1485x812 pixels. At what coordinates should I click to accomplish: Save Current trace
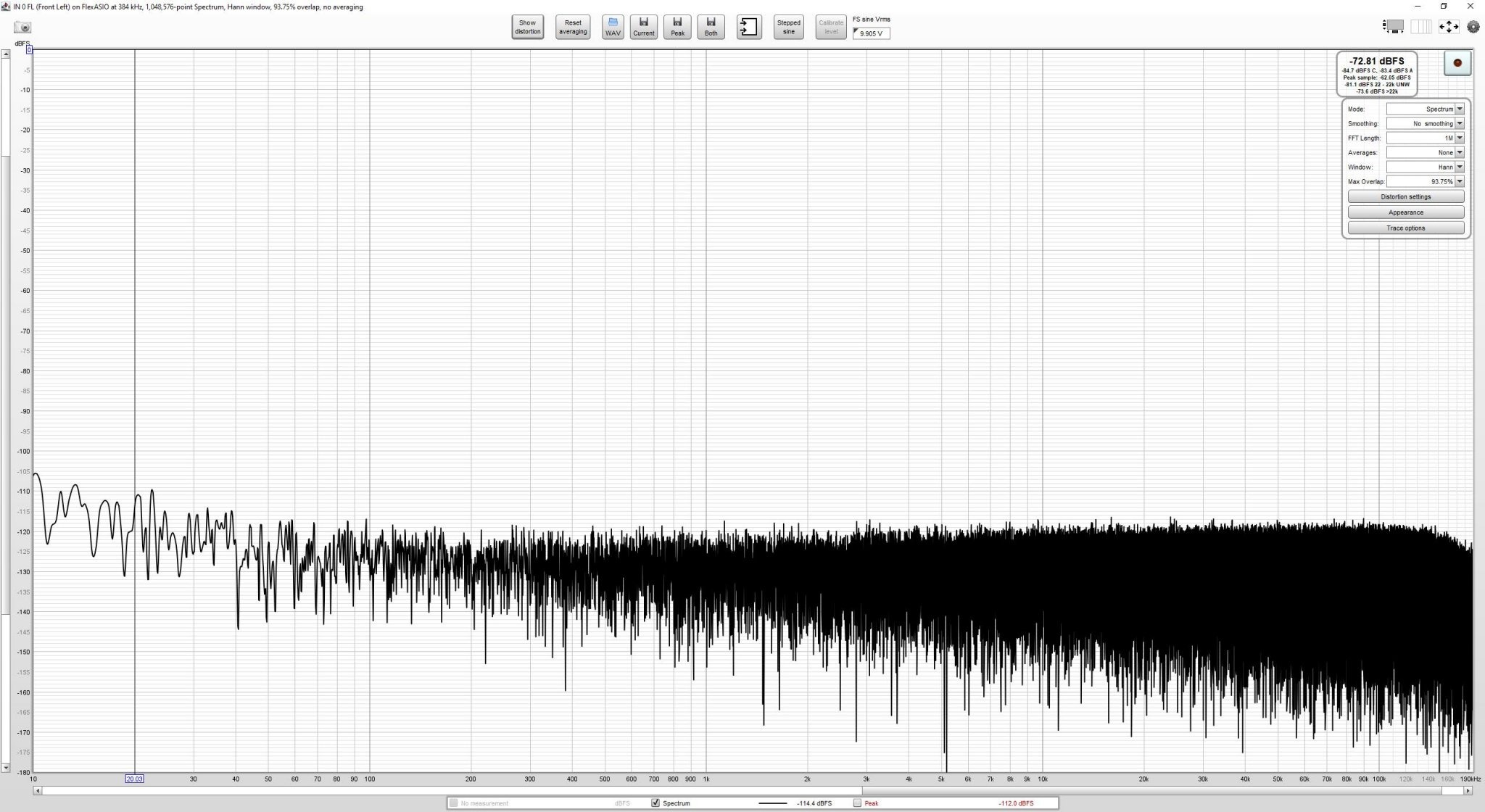click(643, 27)
